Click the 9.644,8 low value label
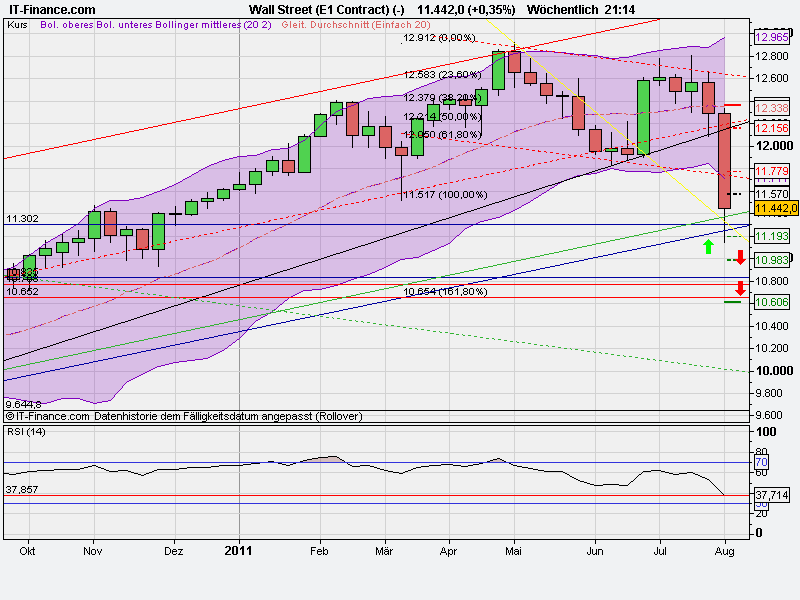 [23, 405]
